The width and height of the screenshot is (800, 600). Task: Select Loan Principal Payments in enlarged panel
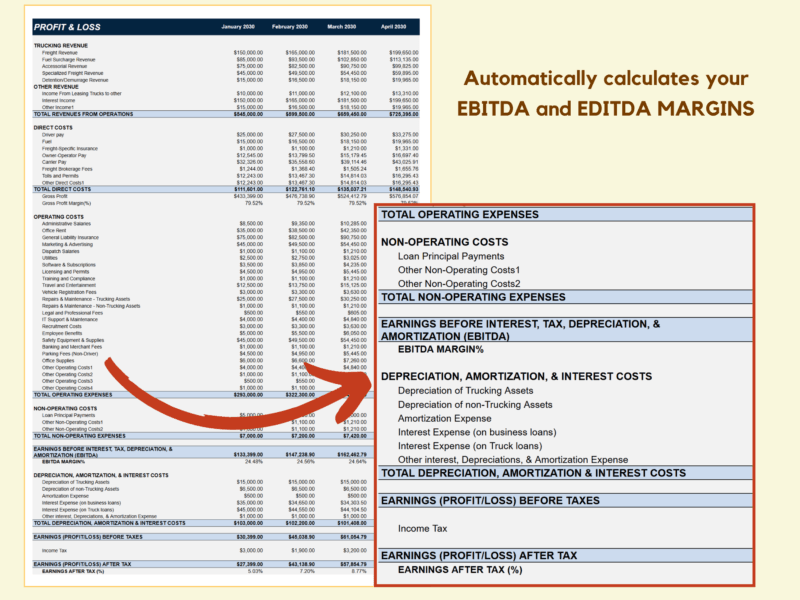click(451, 256)
